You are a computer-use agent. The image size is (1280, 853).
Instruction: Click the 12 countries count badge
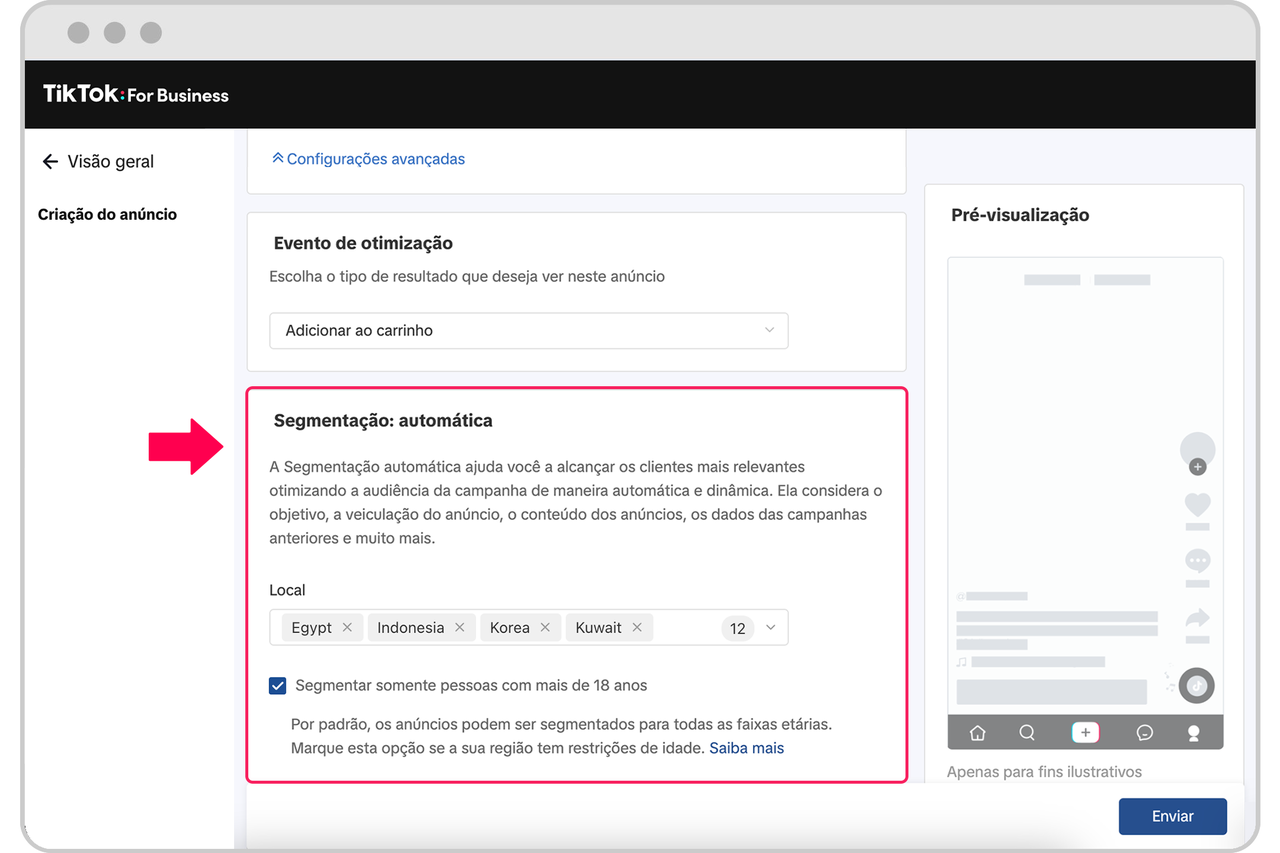pos(737,628)
